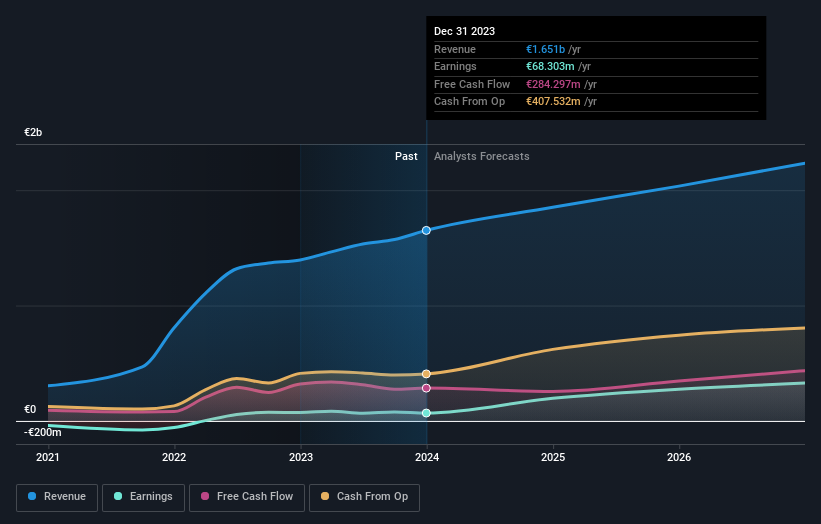Click the Analysts Forecasts label
This screenshot has width=821, height=524.
pos(482,156)
